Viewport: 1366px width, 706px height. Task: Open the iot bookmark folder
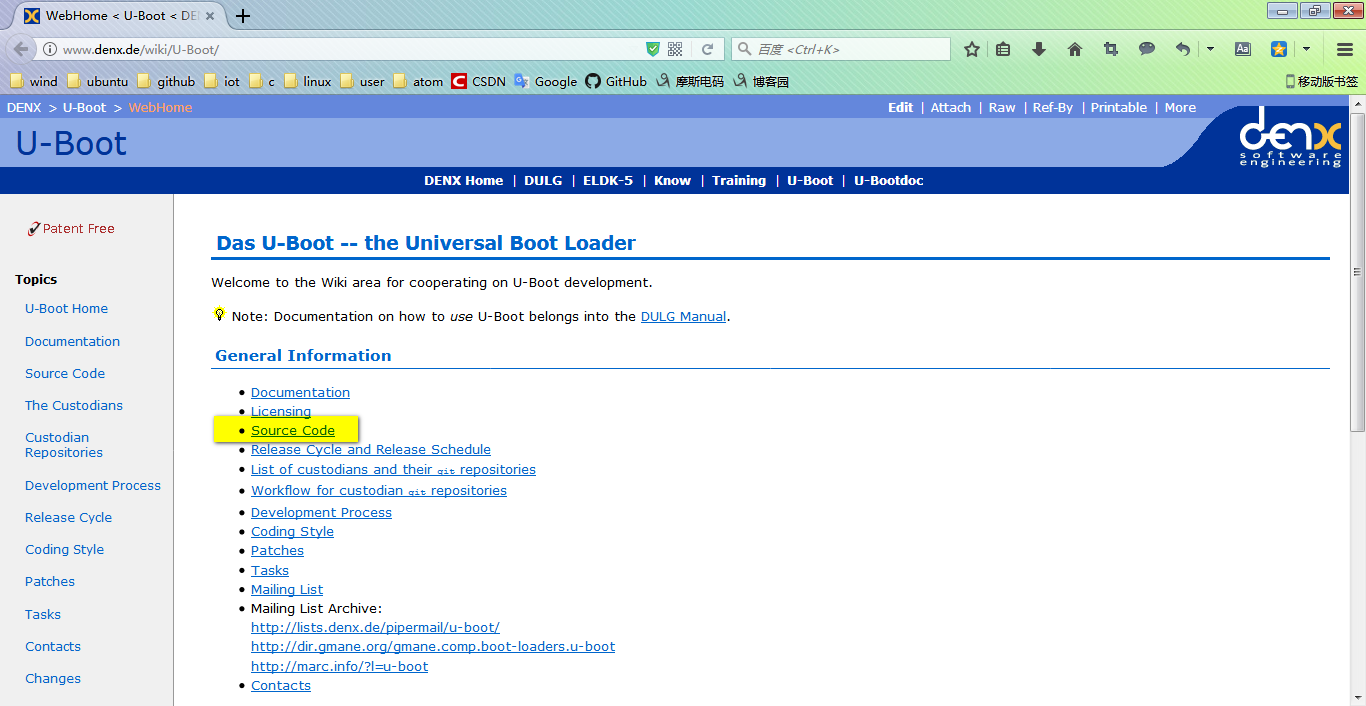tap(222, 81)
